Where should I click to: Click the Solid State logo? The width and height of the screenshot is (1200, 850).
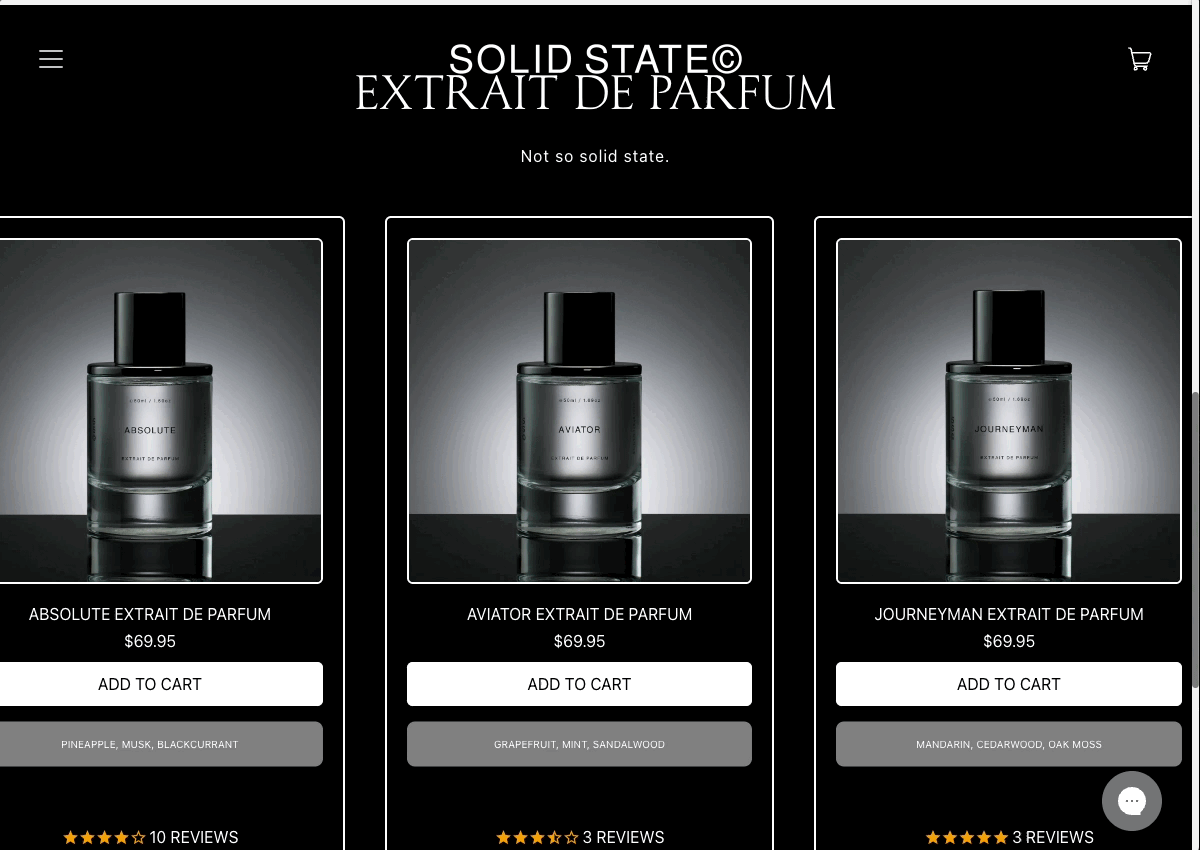tap(595, 60)
